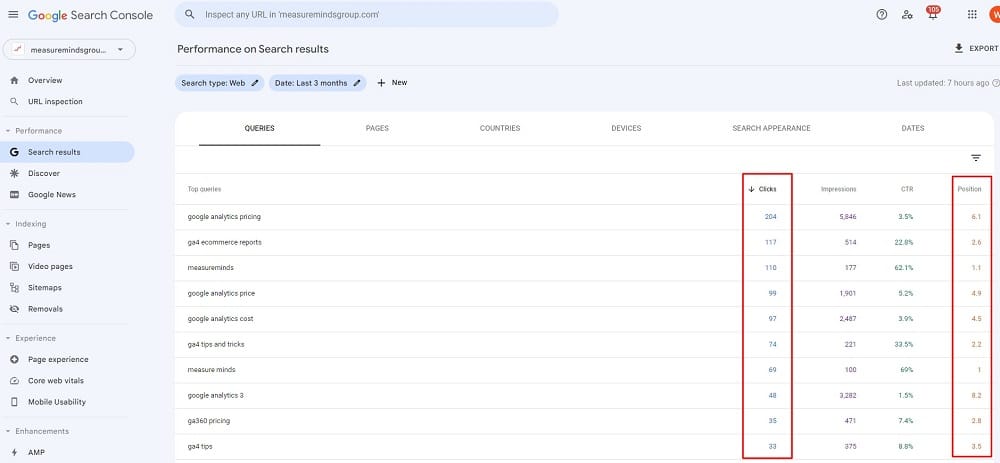Open Google News report in sidebar
Viewport: 1000px width, 463px height.
pyautogui.click(x=52, y=195)
